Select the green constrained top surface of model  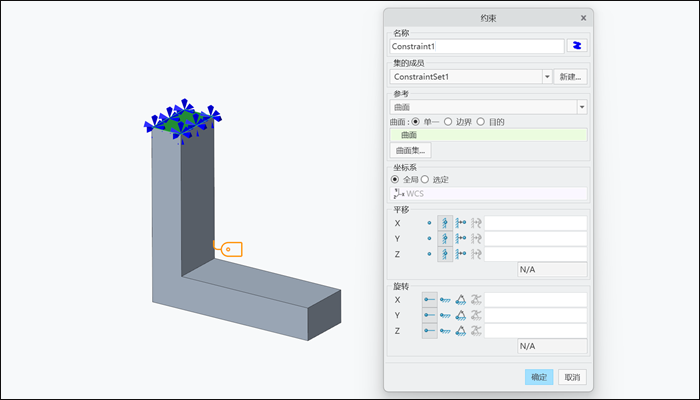click(x=183, y=121)
